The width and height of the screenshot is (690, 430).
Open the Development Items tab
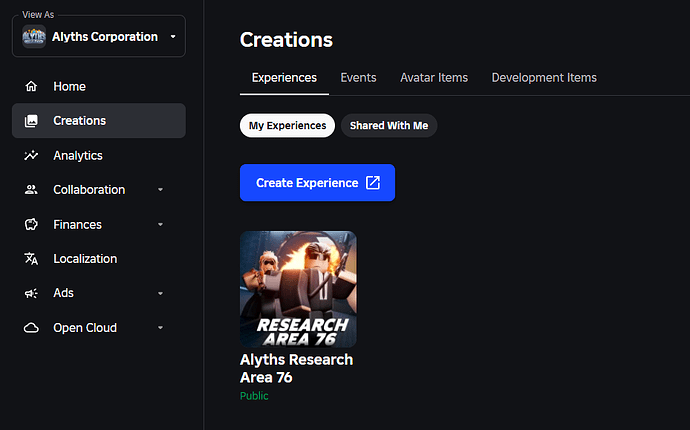coord(544,78)
